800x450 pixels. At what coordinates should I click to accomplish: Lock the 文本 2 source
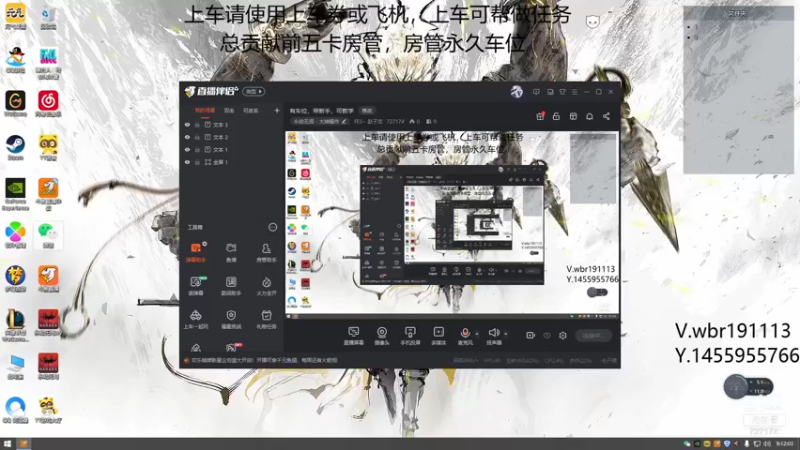(197, 137)
